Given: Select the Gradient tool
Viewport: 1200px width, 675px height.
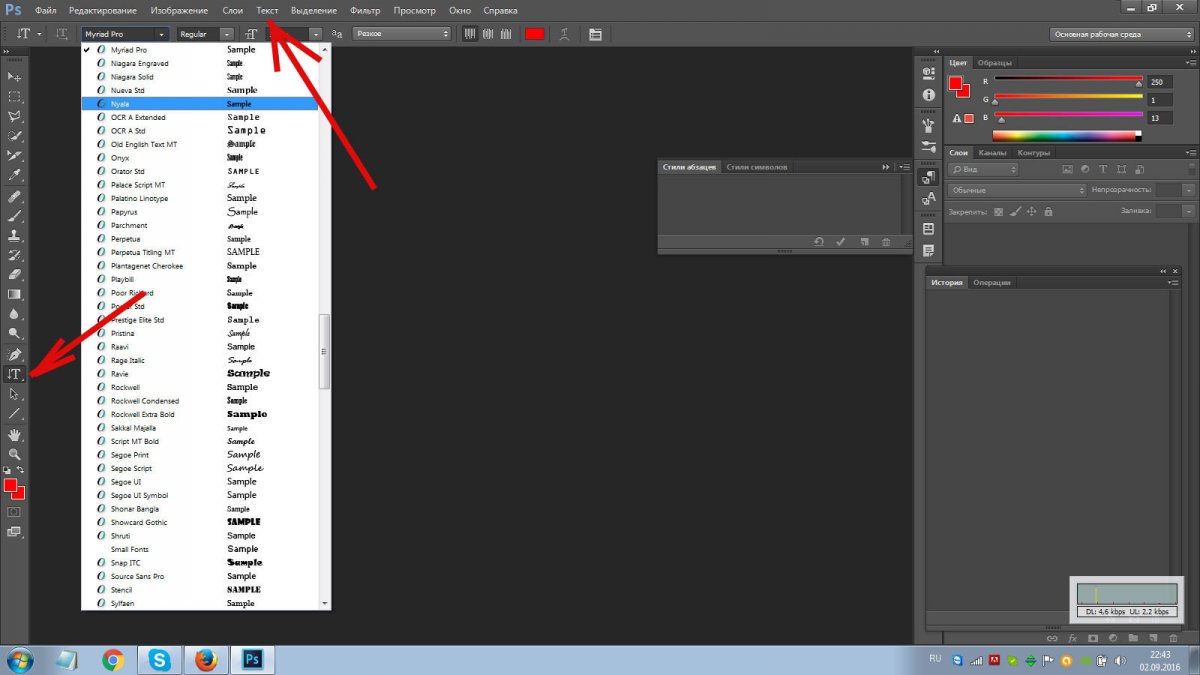Looking at the screenshot, I should coord(15,295).
